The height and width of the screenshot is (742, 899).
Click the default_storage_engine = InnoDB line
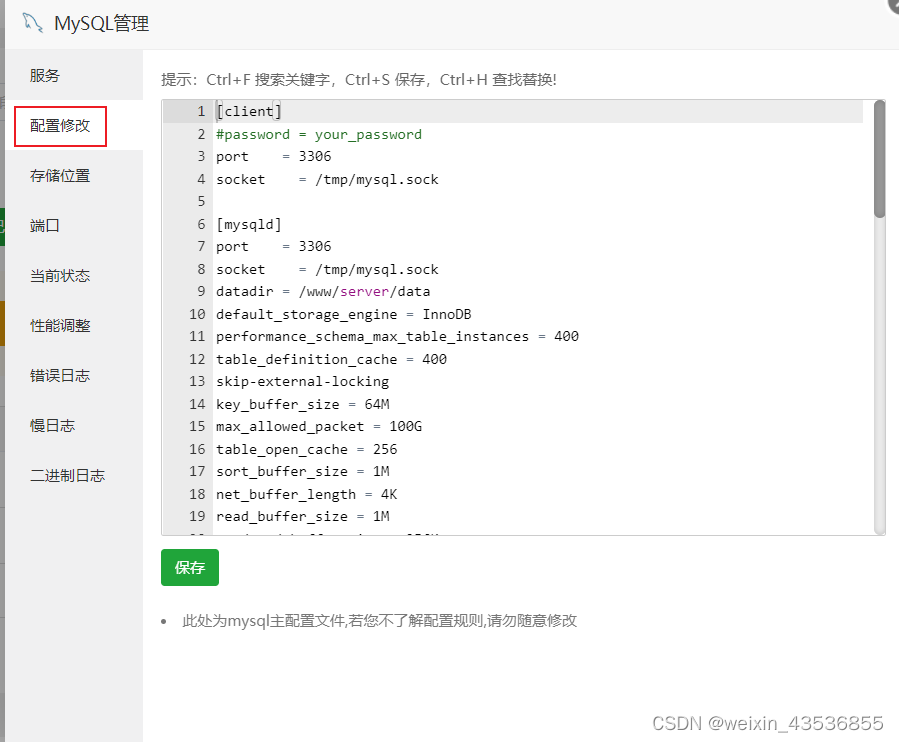(x=343, y=314)
